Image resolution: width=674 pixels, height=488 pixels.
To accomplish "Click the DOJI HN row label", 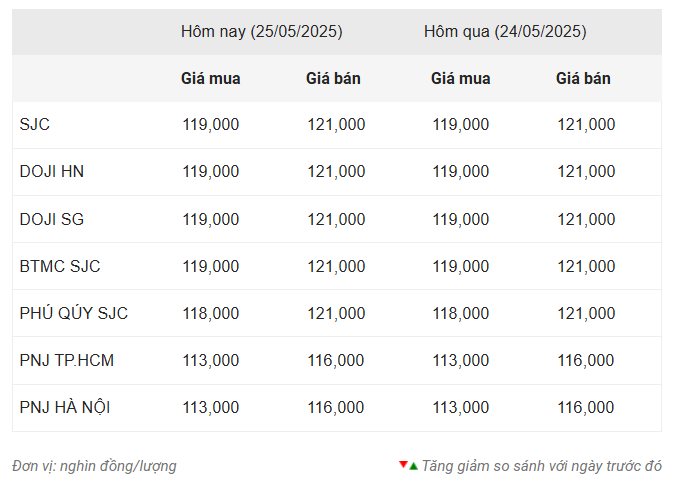I will click(52, 172).
